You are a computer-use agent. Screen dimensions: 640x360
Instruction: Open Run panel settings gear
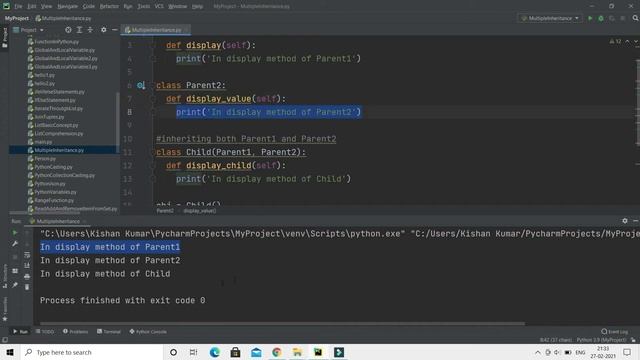coord(625,221)
